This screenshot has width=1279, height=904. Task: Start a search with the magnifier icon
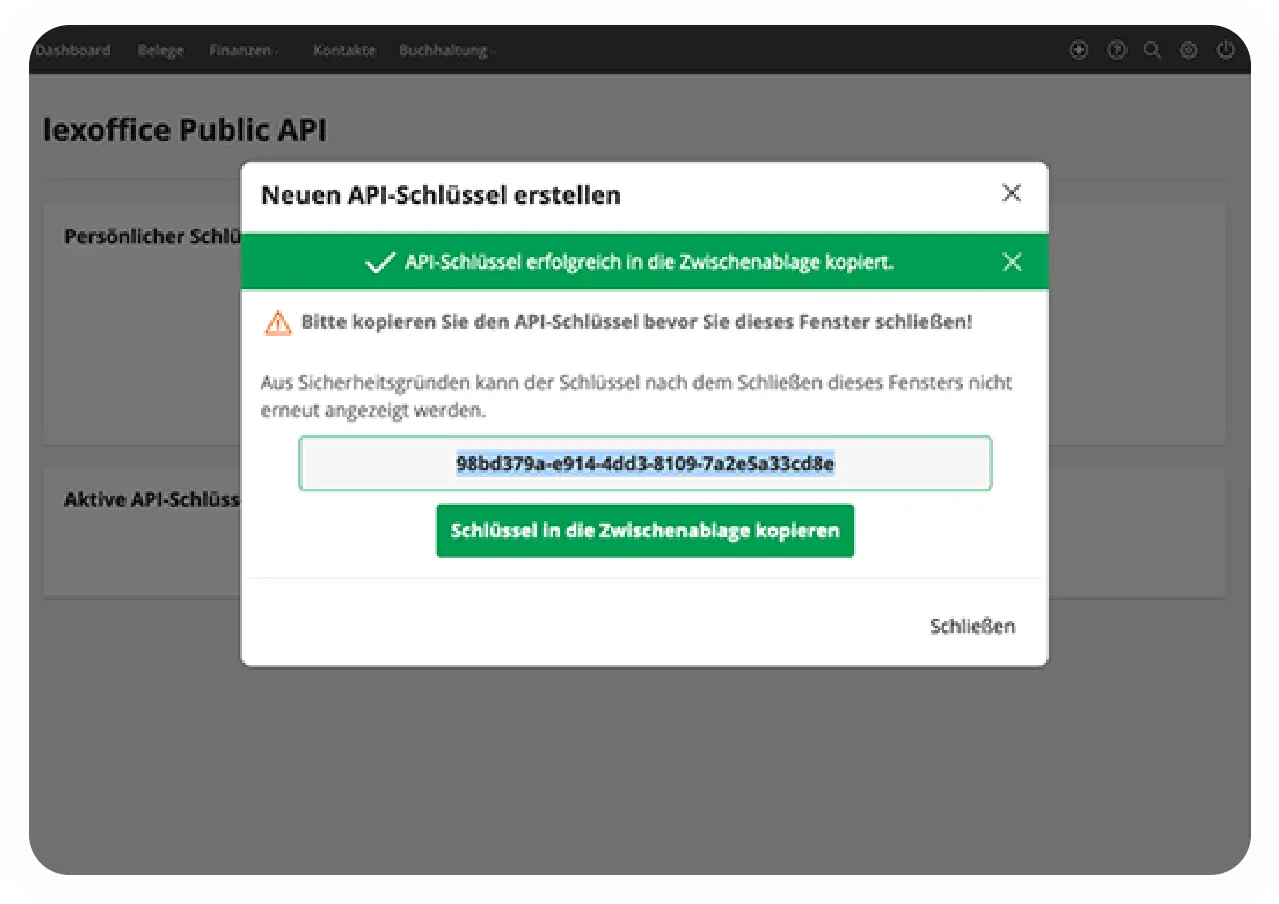1152,50
